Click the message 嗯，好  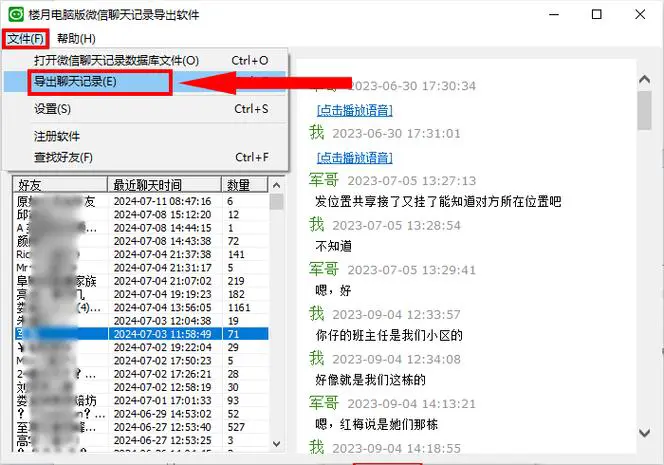pos(334,291)
